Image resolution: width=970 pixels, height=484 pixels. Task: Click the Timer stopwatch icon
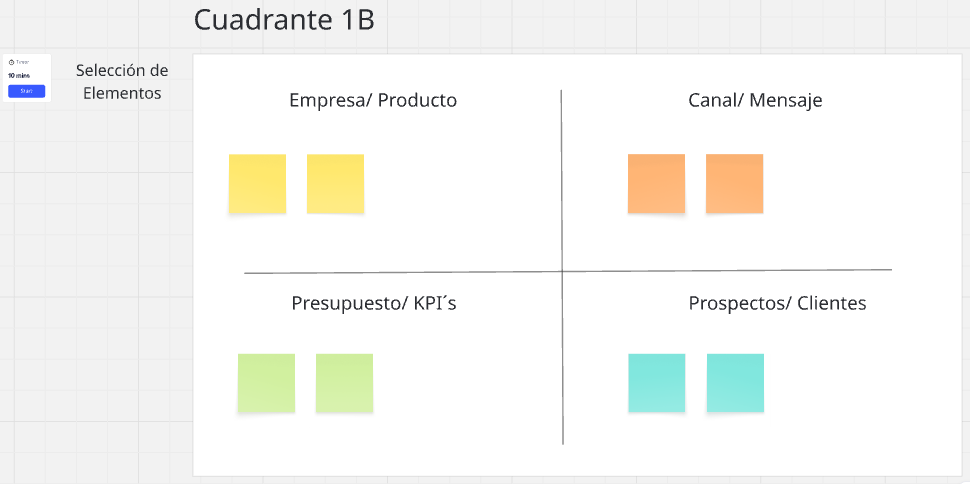[11, 62]
